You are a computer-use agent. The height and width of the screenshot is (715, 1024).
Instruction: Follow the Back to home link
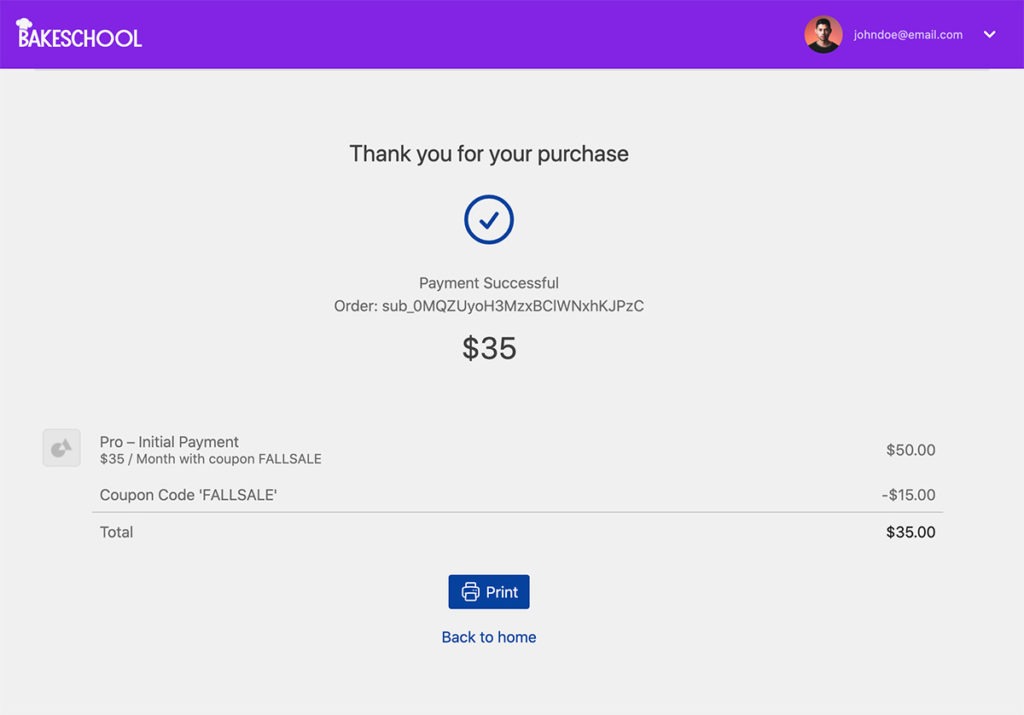(x=489, y=637)
